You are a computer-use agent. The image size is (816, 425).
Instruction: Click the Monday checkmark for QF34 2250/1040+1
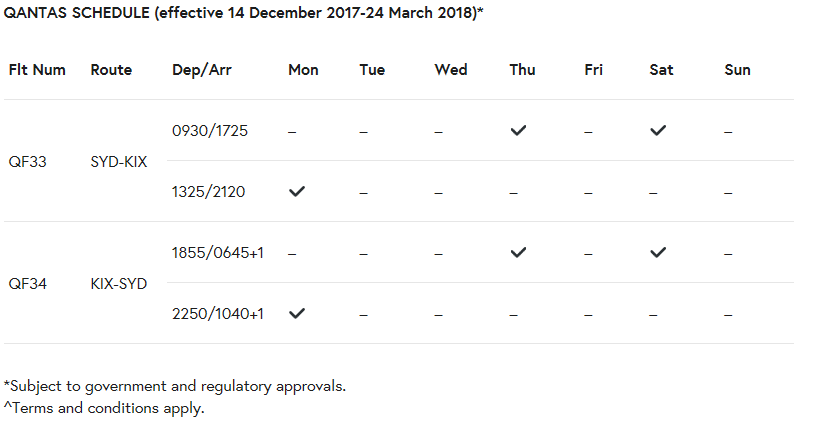pyautogui.click(x=297, y=314)
